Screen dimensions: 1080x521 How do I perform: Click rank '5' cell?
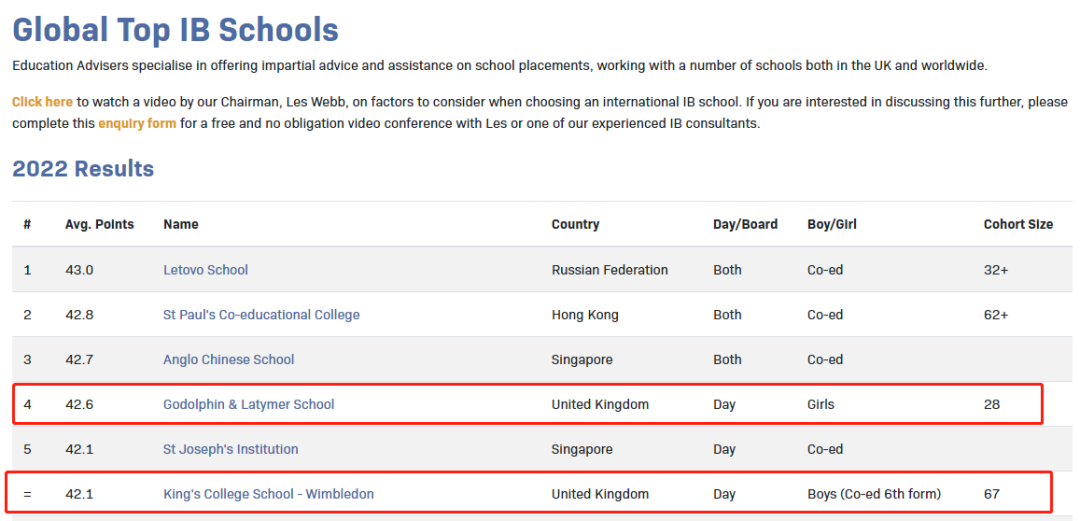(x=28, y=449)
